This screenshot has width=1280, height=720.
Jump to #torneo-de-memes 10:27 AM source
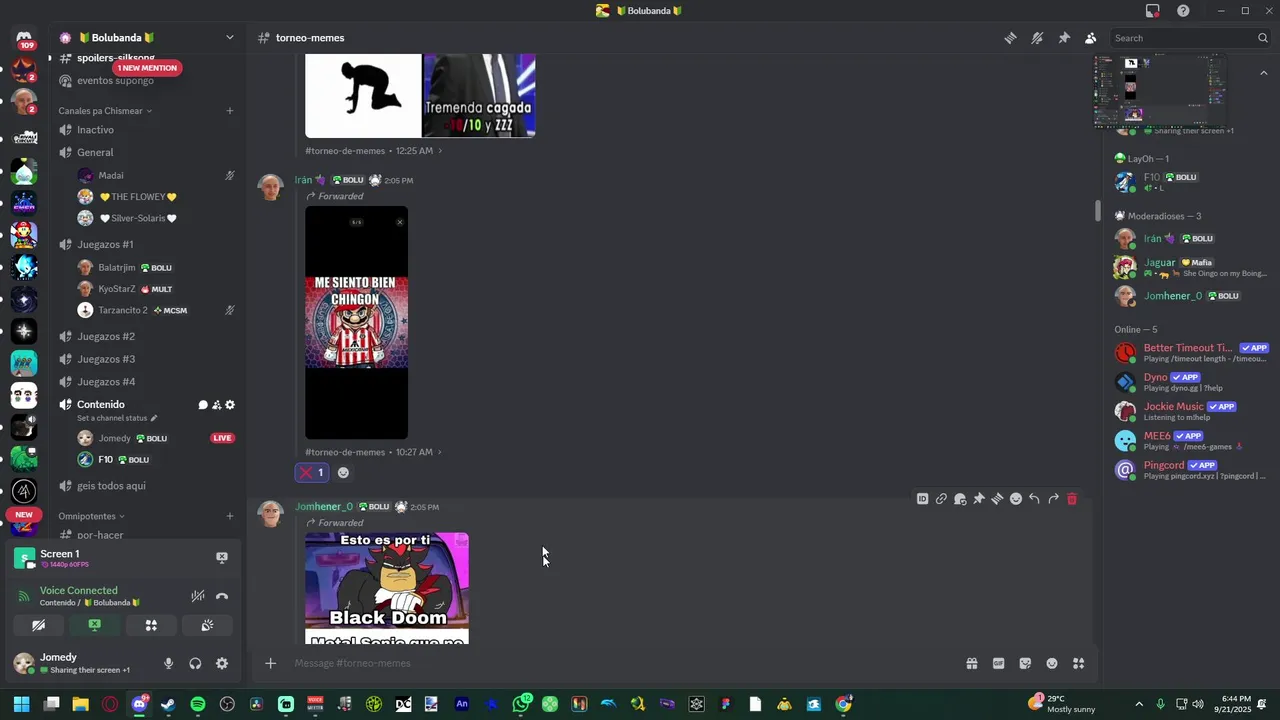[x=373, y=452]
